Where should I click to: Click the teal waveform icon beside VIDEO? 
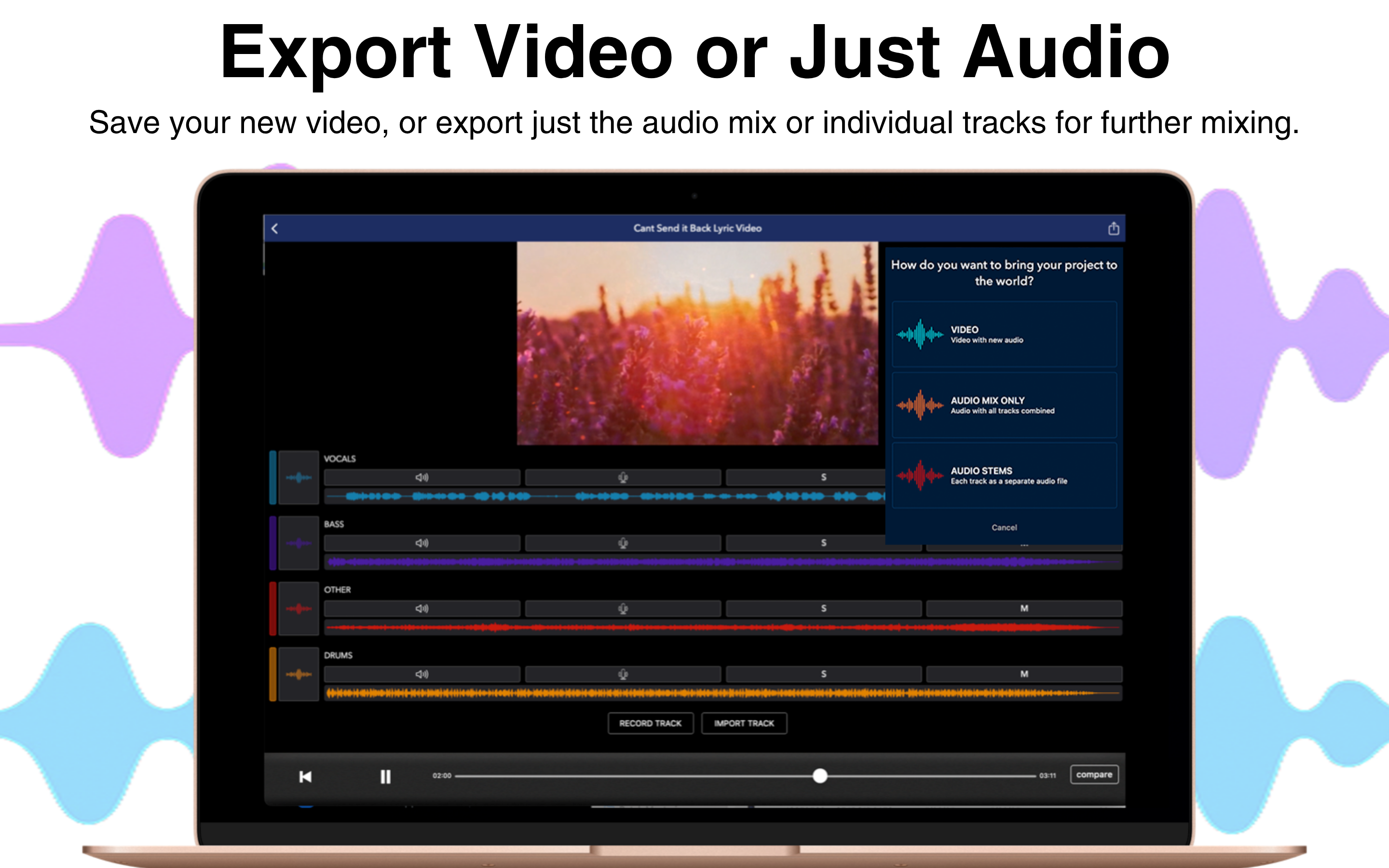coord(920,334)
